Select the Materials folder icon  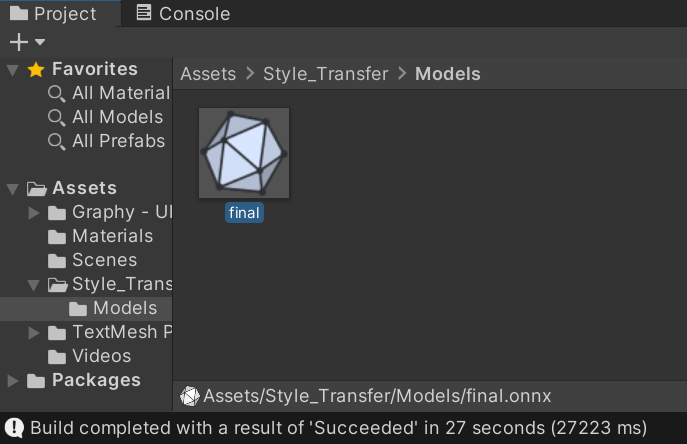tap(58, 236)
